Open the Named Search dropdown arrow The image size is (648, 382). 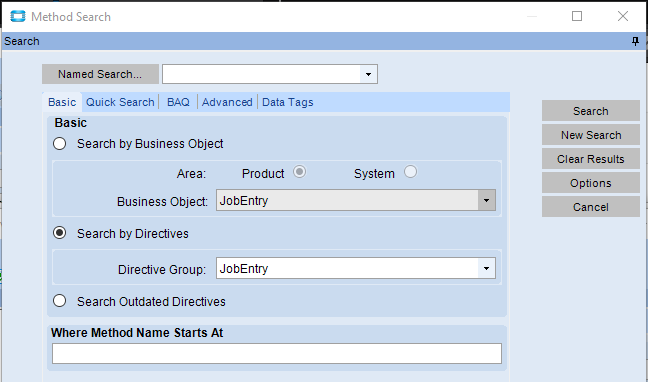click(x=368, y=74)
